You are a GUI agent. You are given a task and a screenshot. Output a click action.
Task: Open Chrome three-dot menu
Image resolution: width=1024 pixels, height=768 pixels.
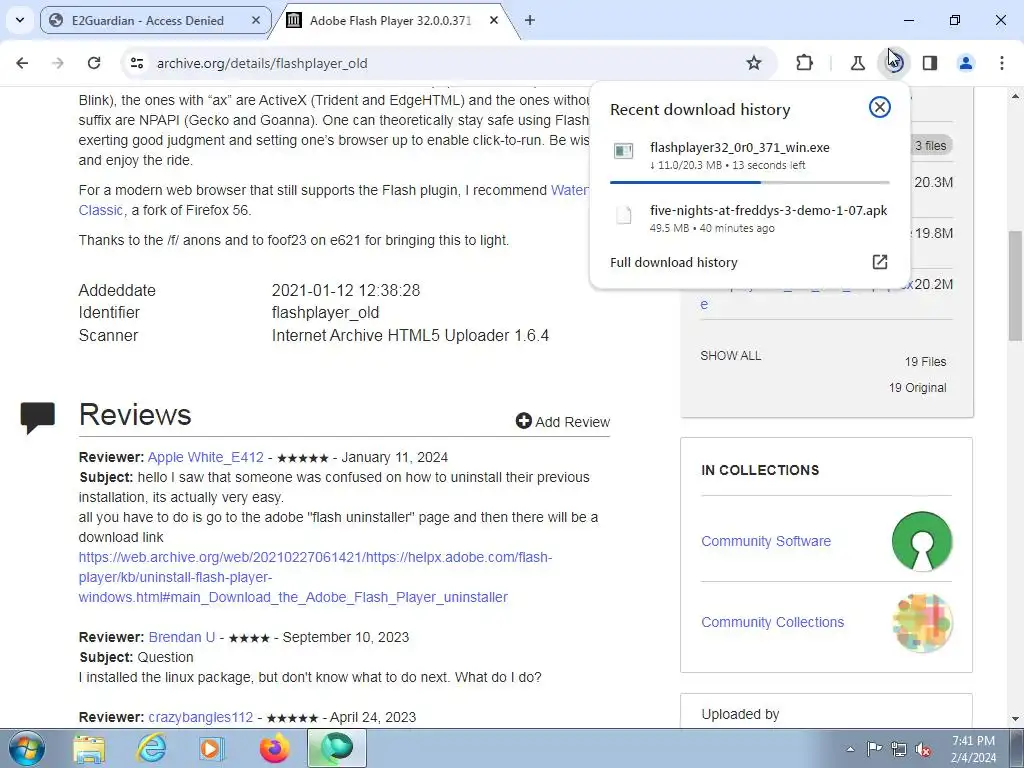[1002, 63]
